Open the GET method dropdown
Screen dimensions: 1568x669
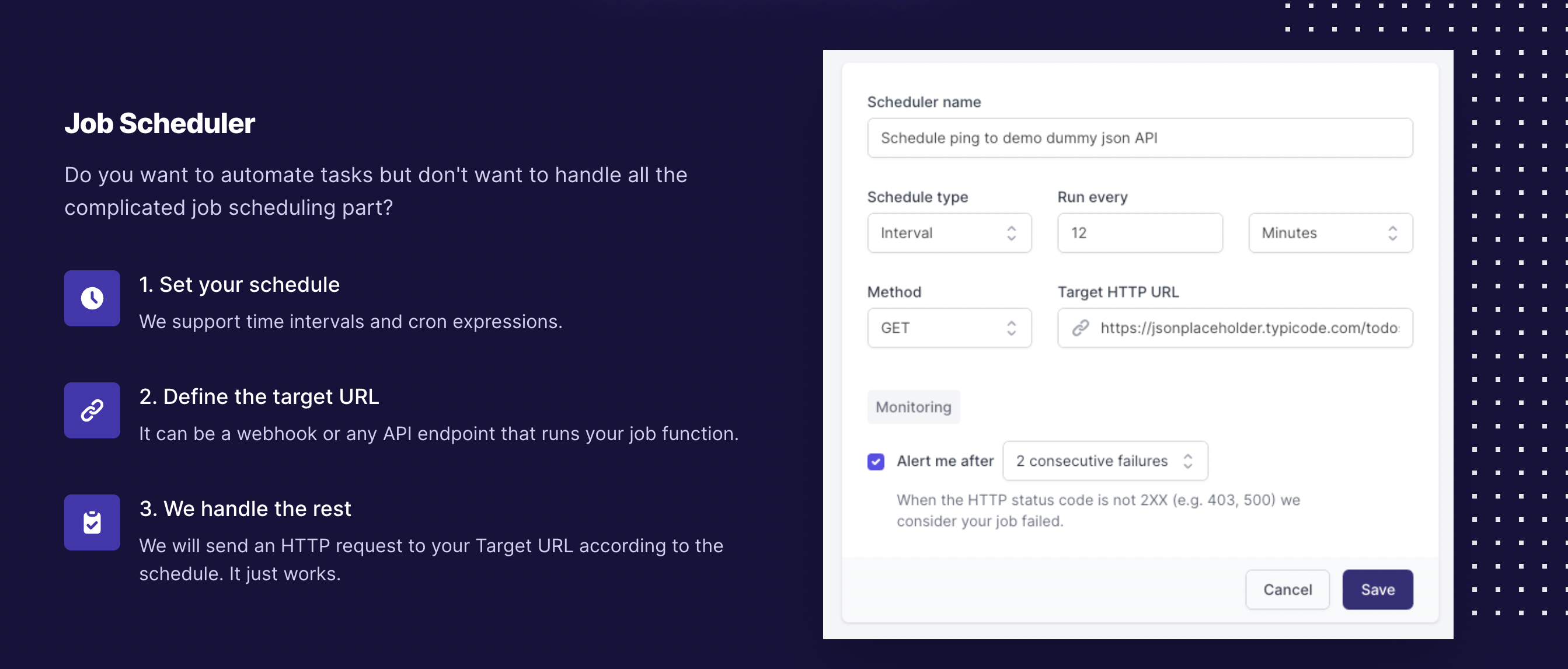pyautogui.click(x=949, y=328)
